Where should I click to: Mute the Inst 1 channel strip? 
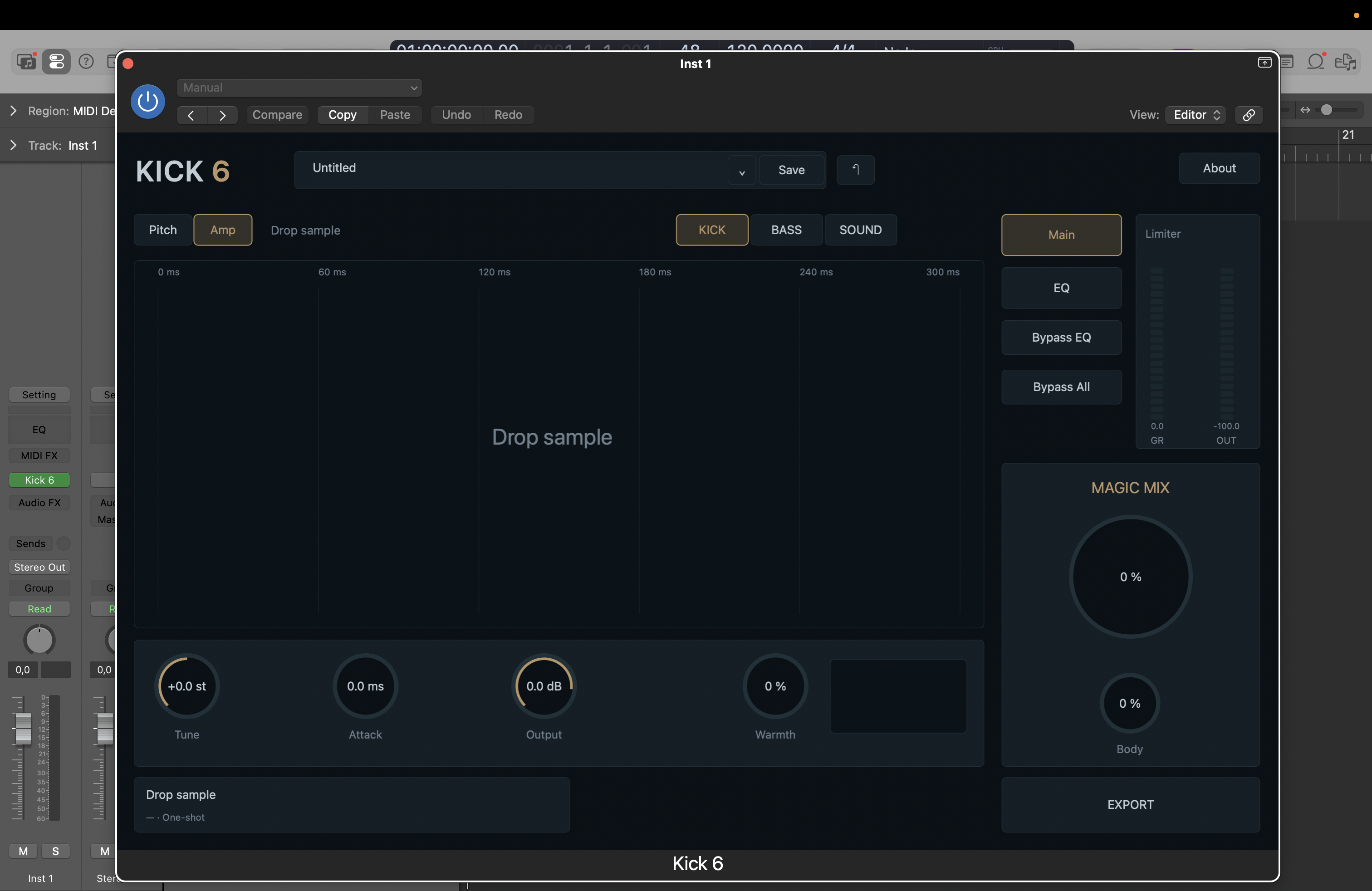click(23, 851)
